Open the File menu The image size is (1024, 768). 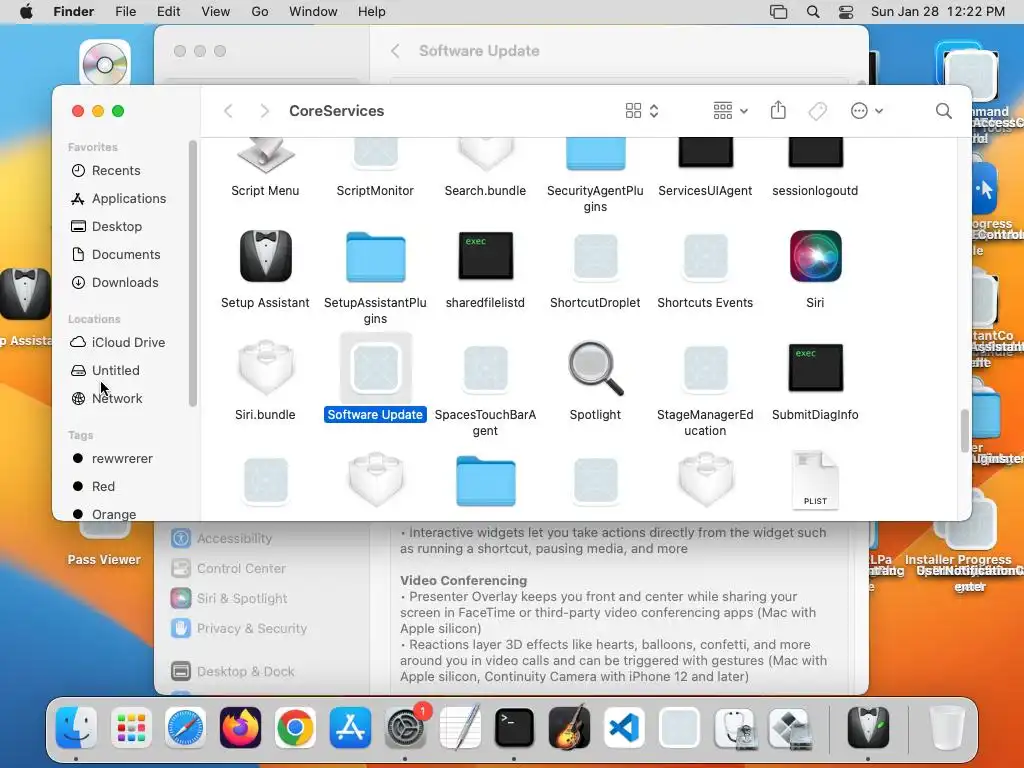[x=125, y=12]
